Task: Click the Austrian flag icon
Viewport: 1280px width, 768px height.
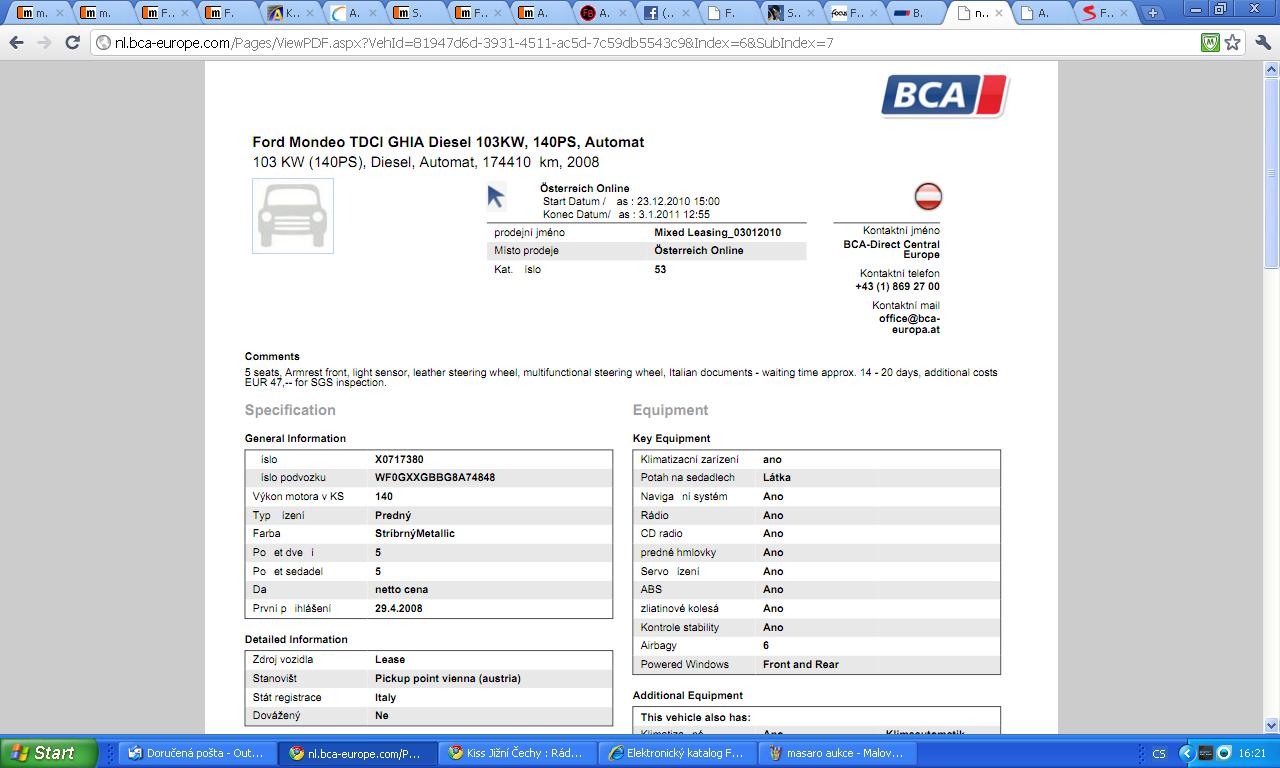Action: point(928,196)
